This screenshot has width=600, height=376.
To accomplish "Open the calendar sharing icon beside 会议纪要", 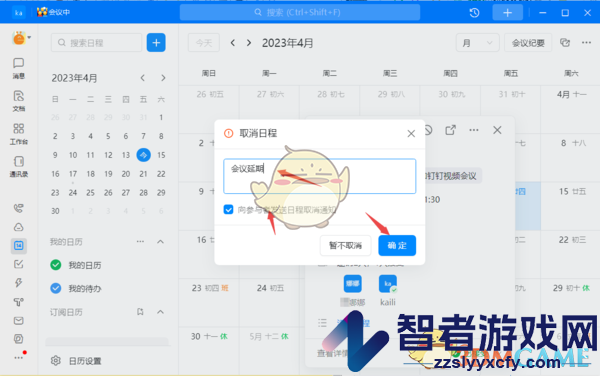I will tap(565, 42).
